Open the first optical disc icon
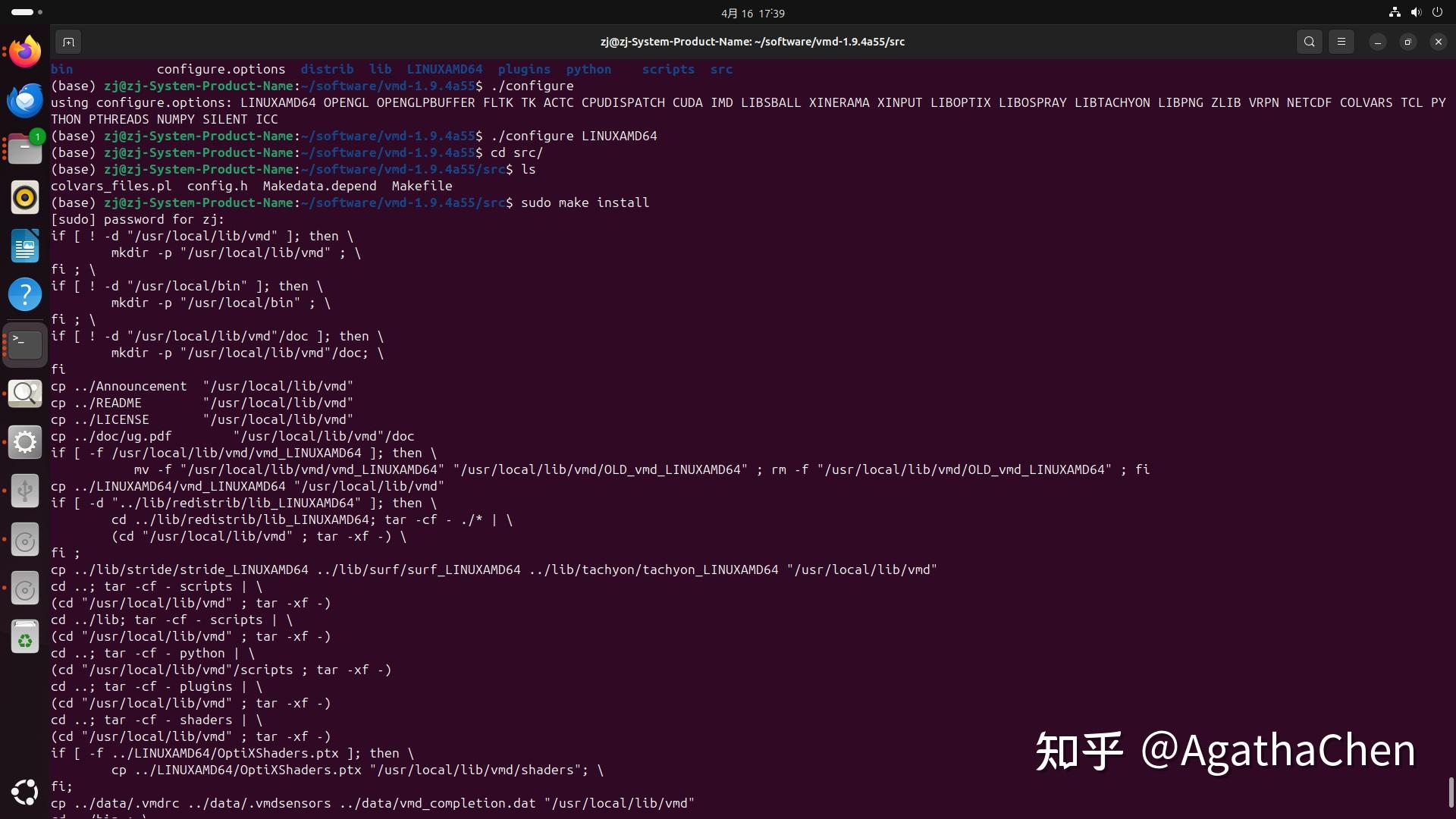The height and width of the screenshot is (819, 1456). (25, 540)
